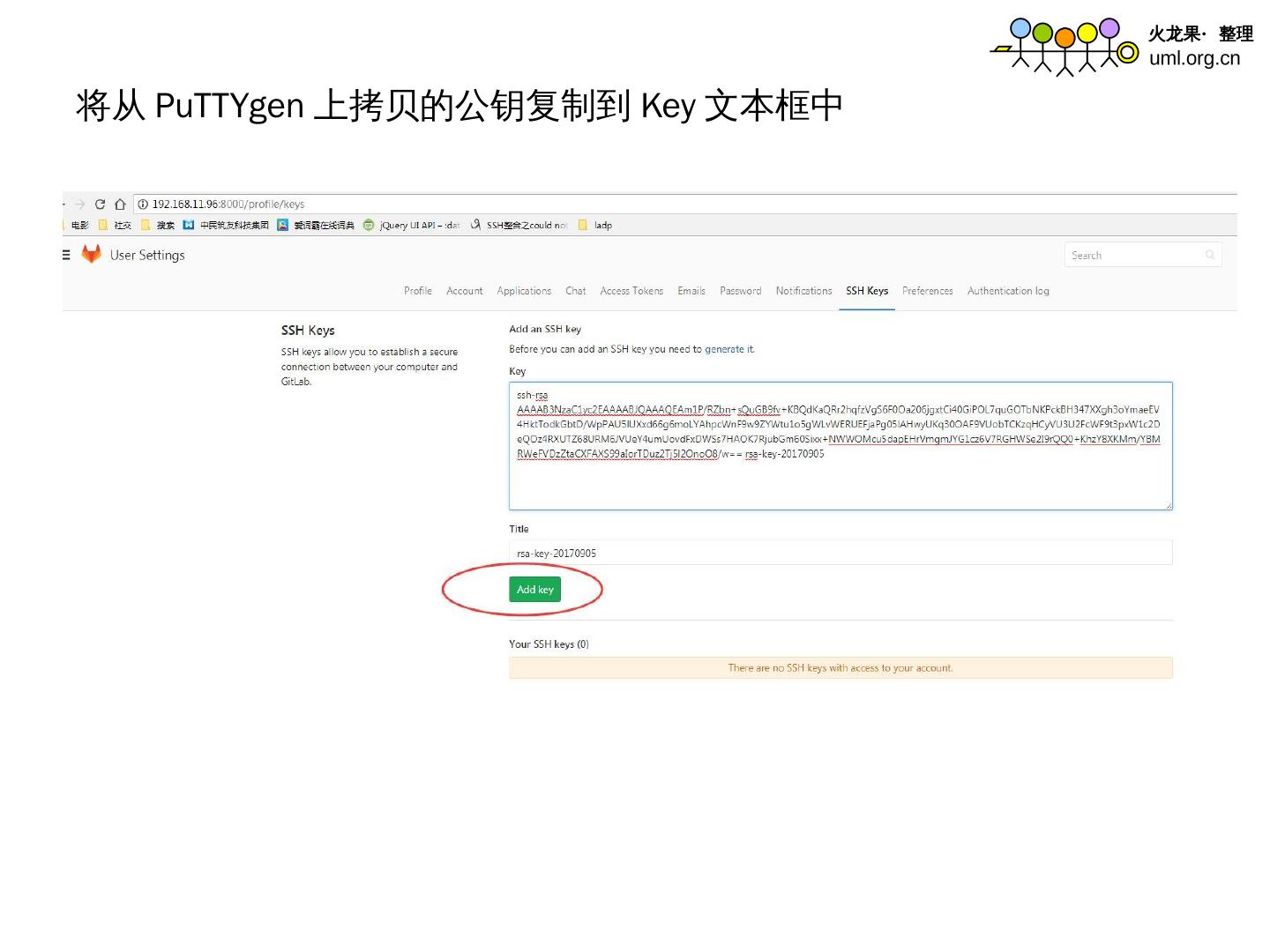Open the Chat tab
This screenshot has height=952, width=1270.
[576, 291]
